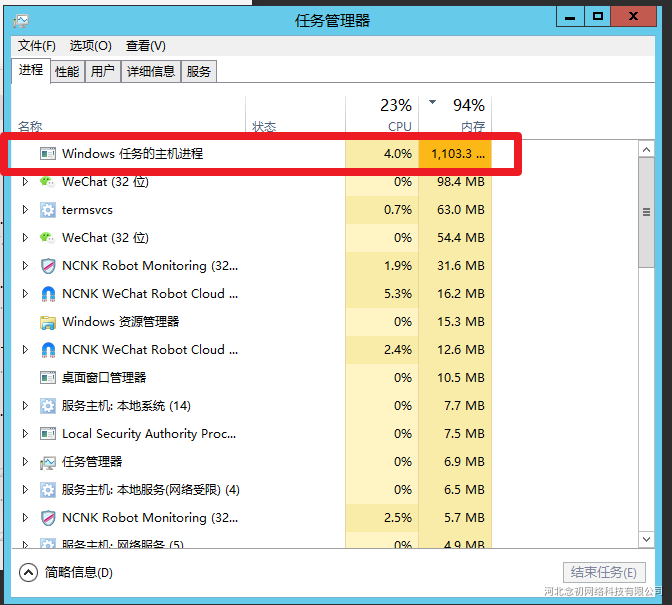672x605 pixels.
Task: Sort by the 94% 内存 column header
Action: tap(455, 115)
